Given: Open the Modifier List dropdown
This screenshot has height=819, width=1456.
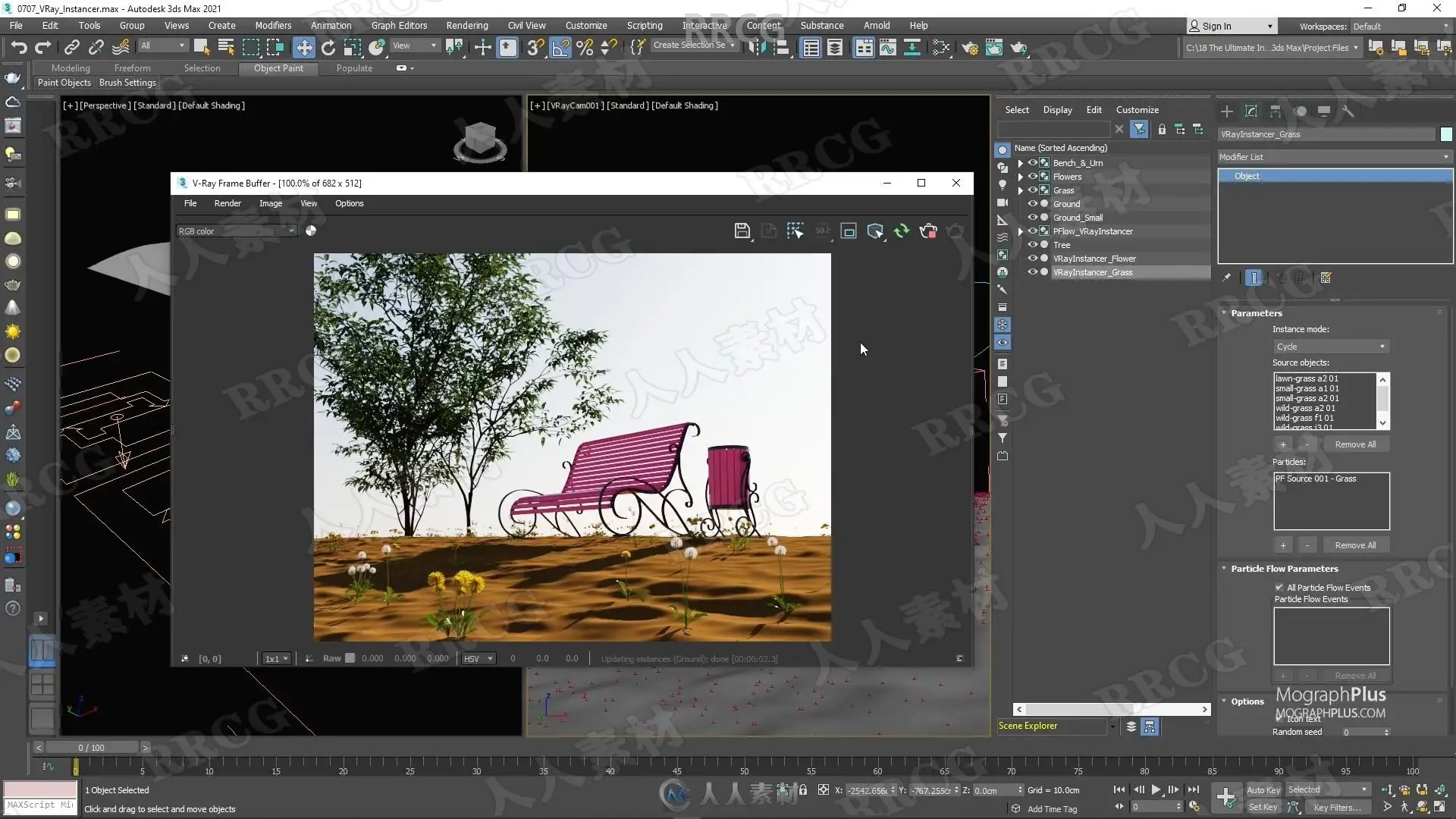Looking at the screenshot, I should [1333, 157].
